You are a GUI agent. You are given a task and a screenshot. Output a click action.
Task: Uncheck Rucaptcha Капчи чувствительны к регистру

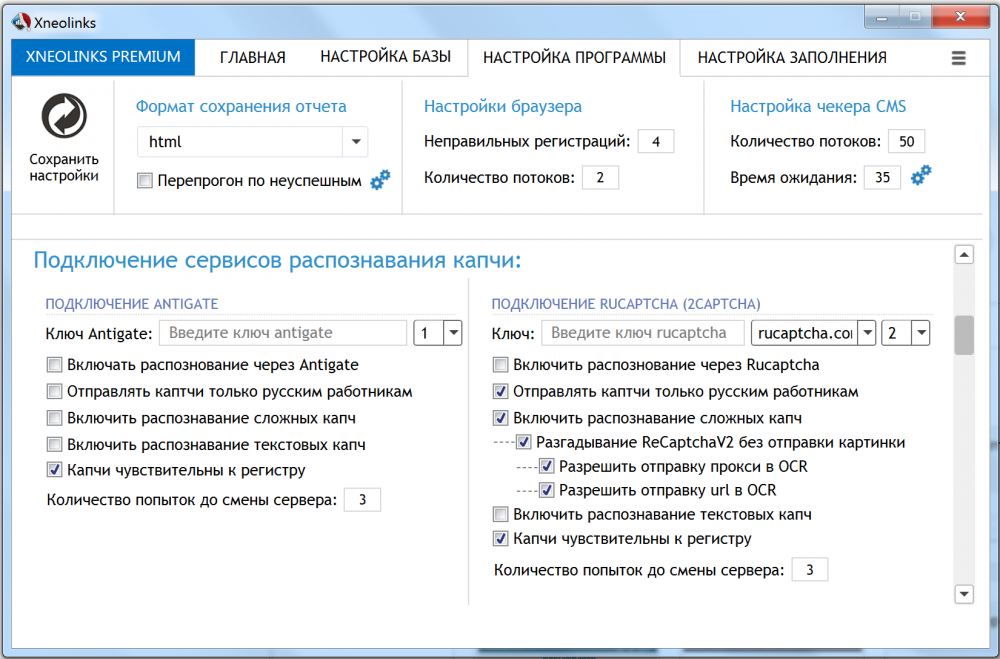[x=501, y=538]
